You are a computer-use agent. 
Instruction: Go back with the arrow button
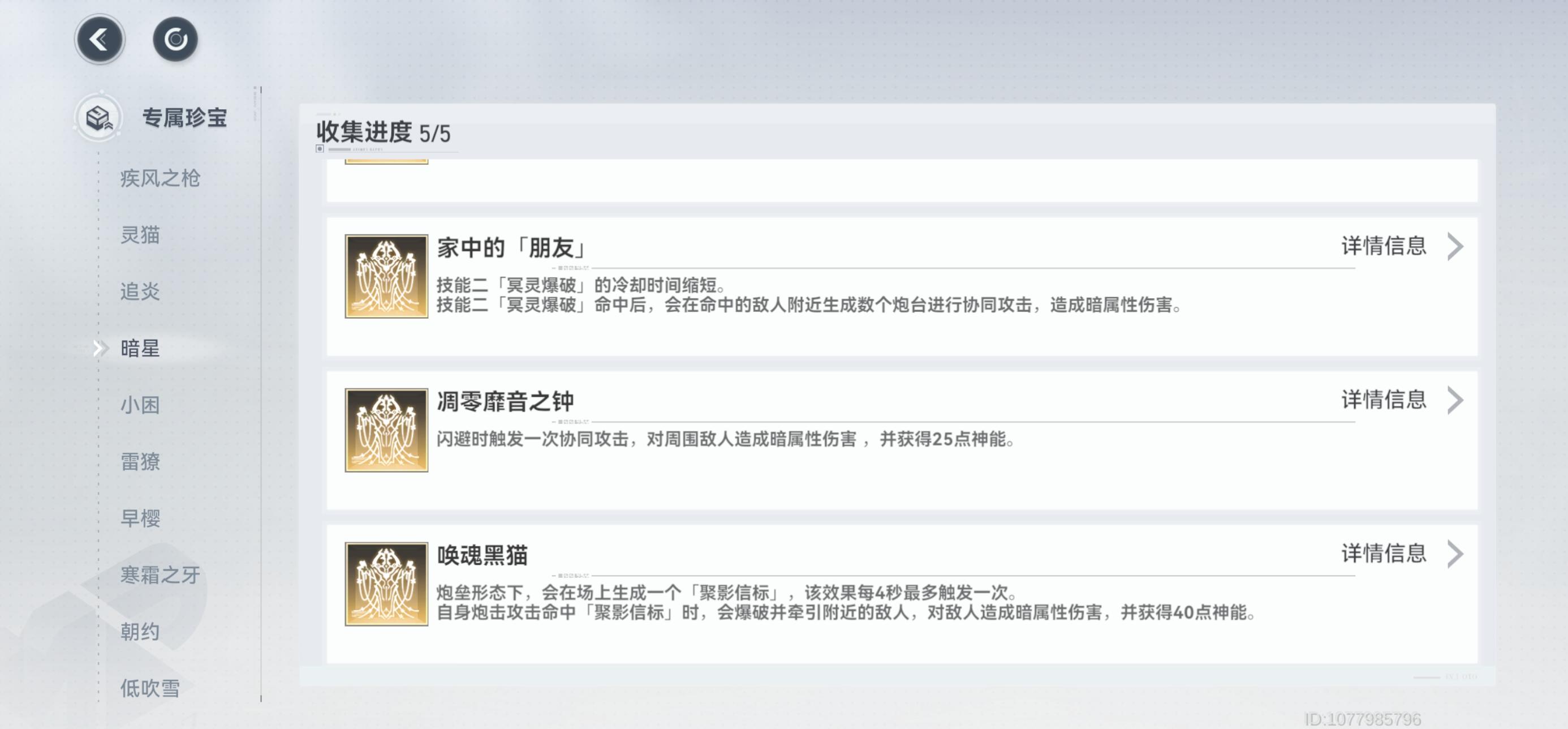point(99,40)
